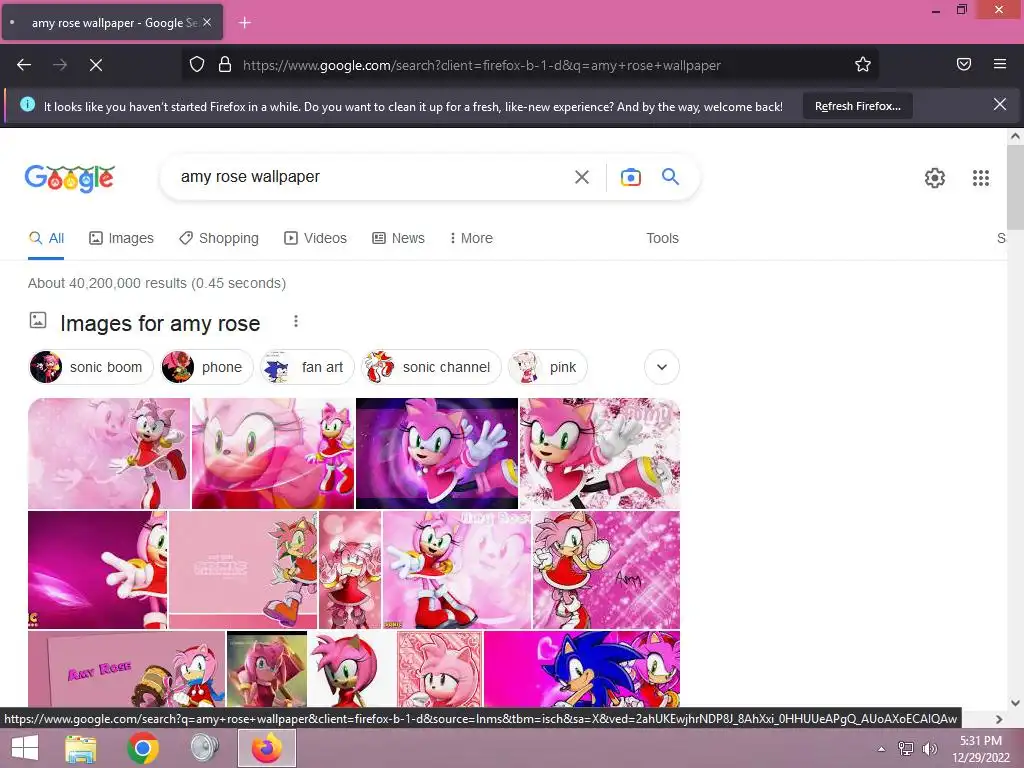The height and width of the screenshot is (768, 1024).
Task: Open the search Tools options
Action: (662, 238)
